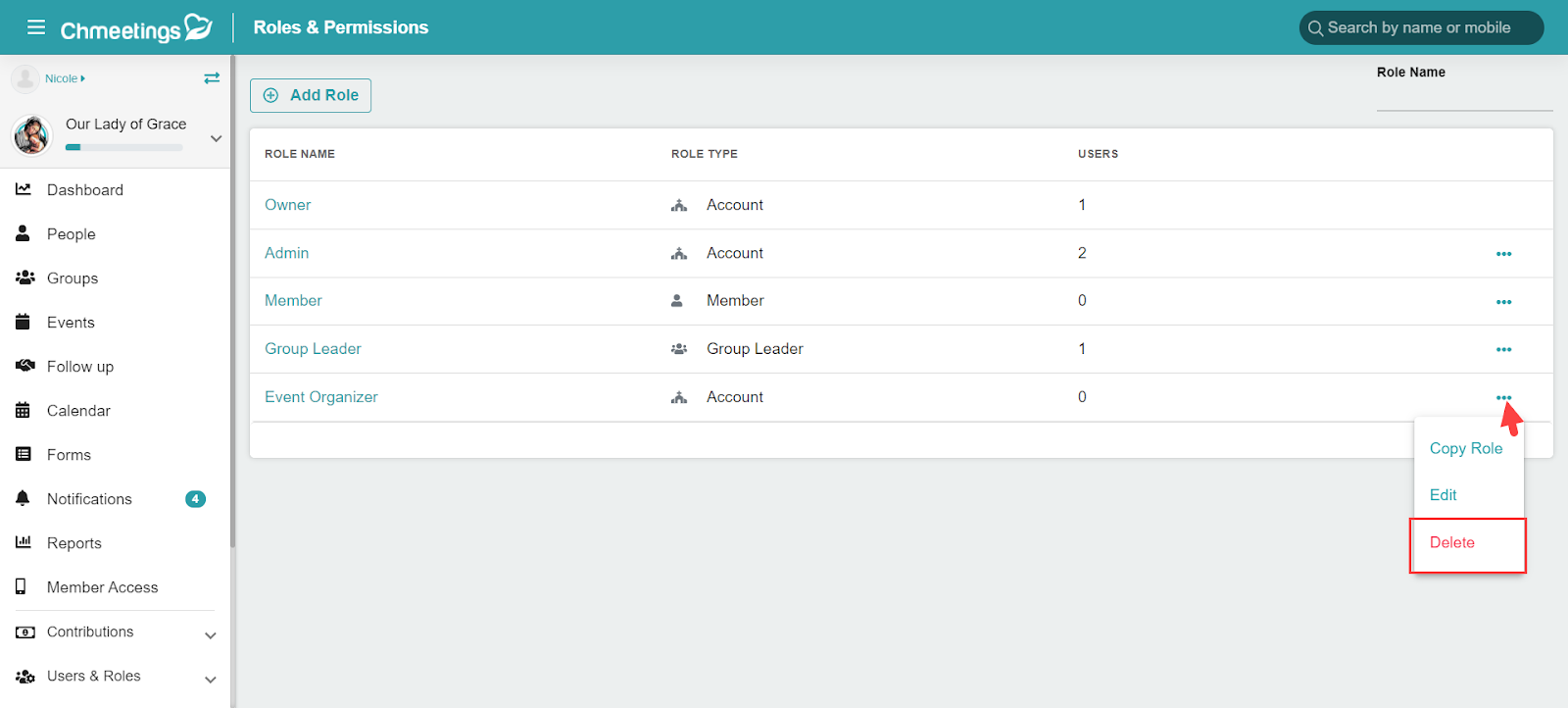Open the Follow up handshake icon
Screen dimensions: 1568x708
pyautogui.click(x=25, y=366)
